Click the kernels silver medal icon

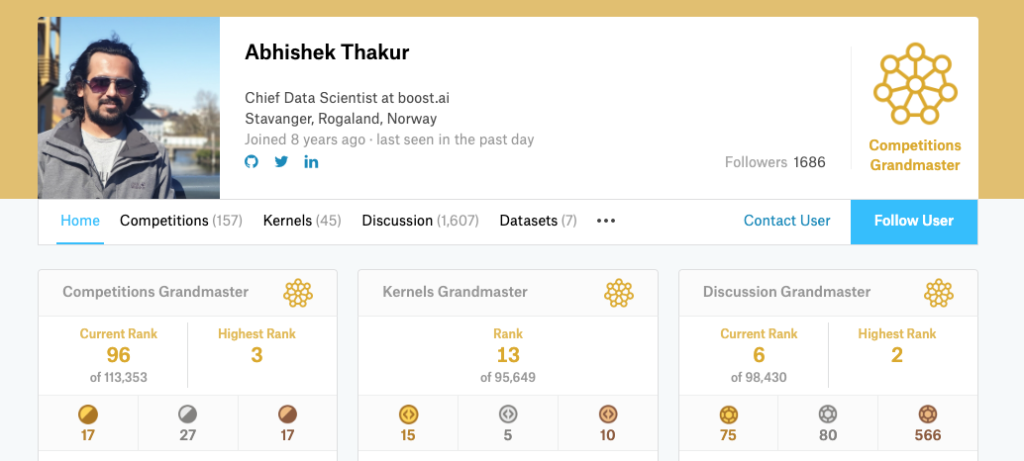(507, 414)
